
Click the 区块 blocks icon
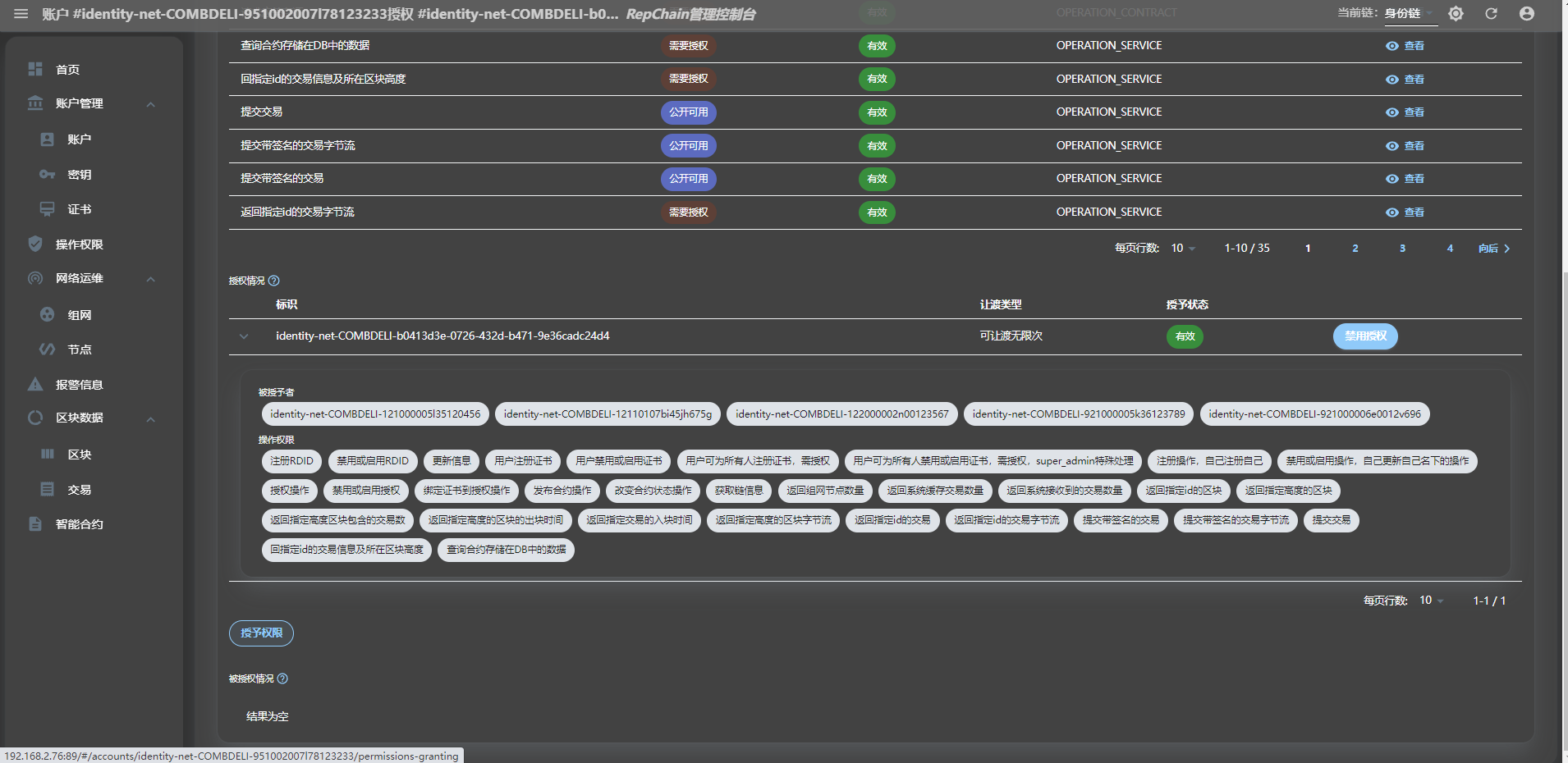pyautogui.click(x=48, y=454)
